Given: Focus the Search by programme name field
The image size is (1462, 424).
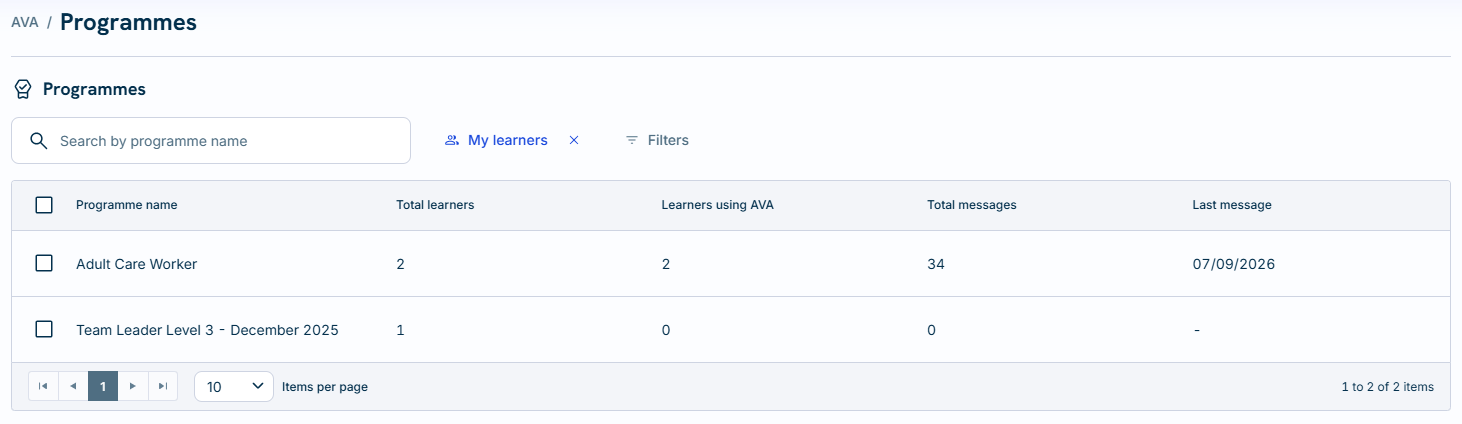Looking at the screenshot, I should pyautogui.click(x=211, y=141).
